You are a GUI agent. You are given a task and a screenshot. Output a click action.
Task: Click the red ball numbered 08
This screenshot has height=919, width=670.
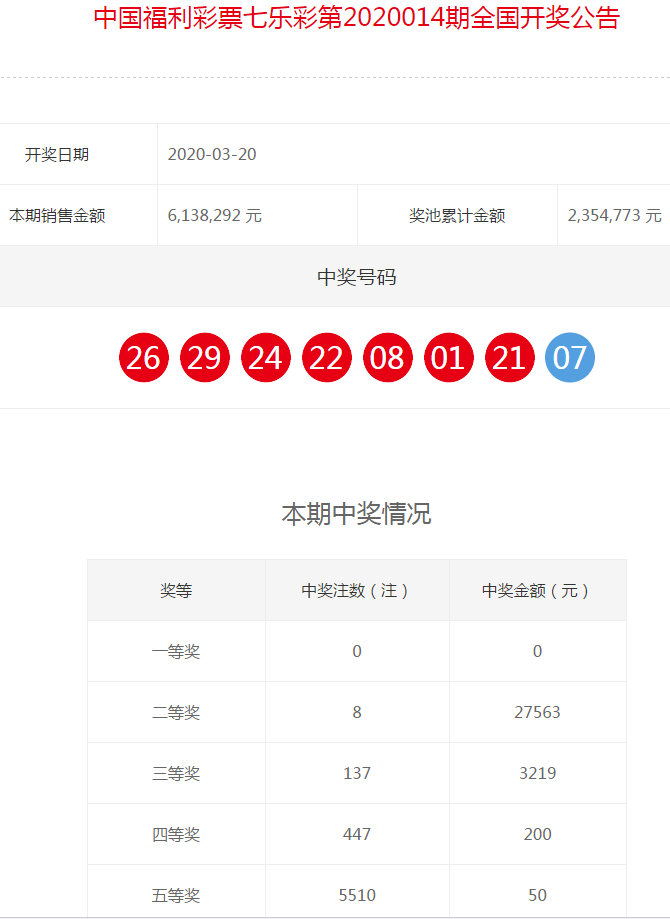pyautogui.click(x=387, y=357)
